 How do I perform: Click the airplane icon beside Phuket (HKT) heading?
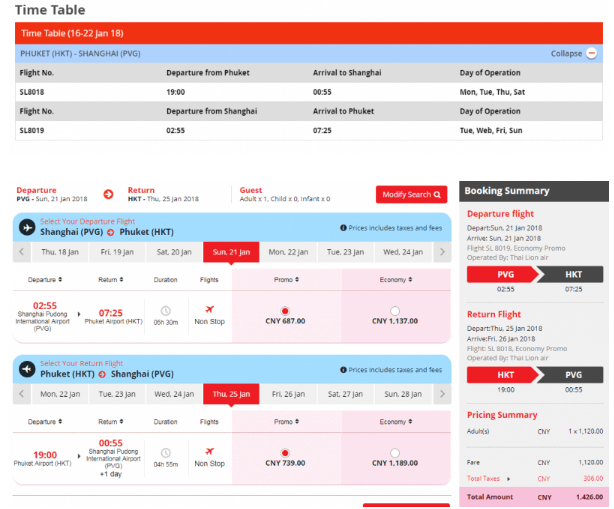tap(27, 369)
